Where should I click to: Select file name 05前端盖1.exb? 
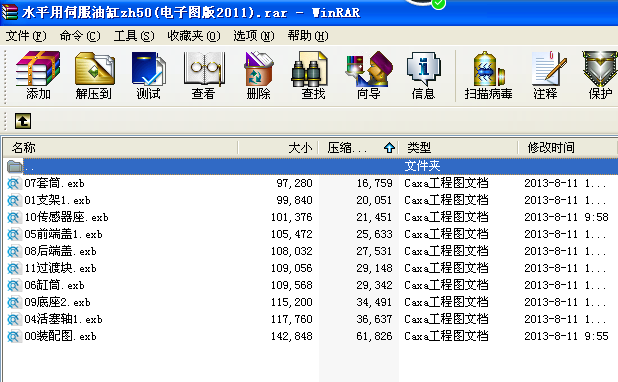[x=63, y=234]
